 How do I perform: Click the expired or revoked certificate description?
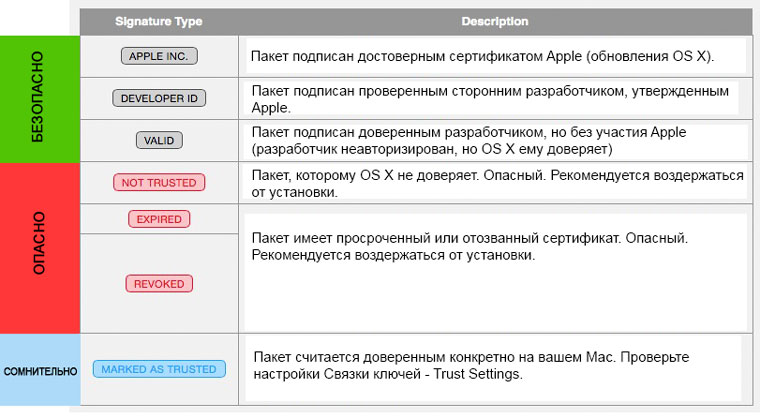pyautogui.click(x=484, y=248)
